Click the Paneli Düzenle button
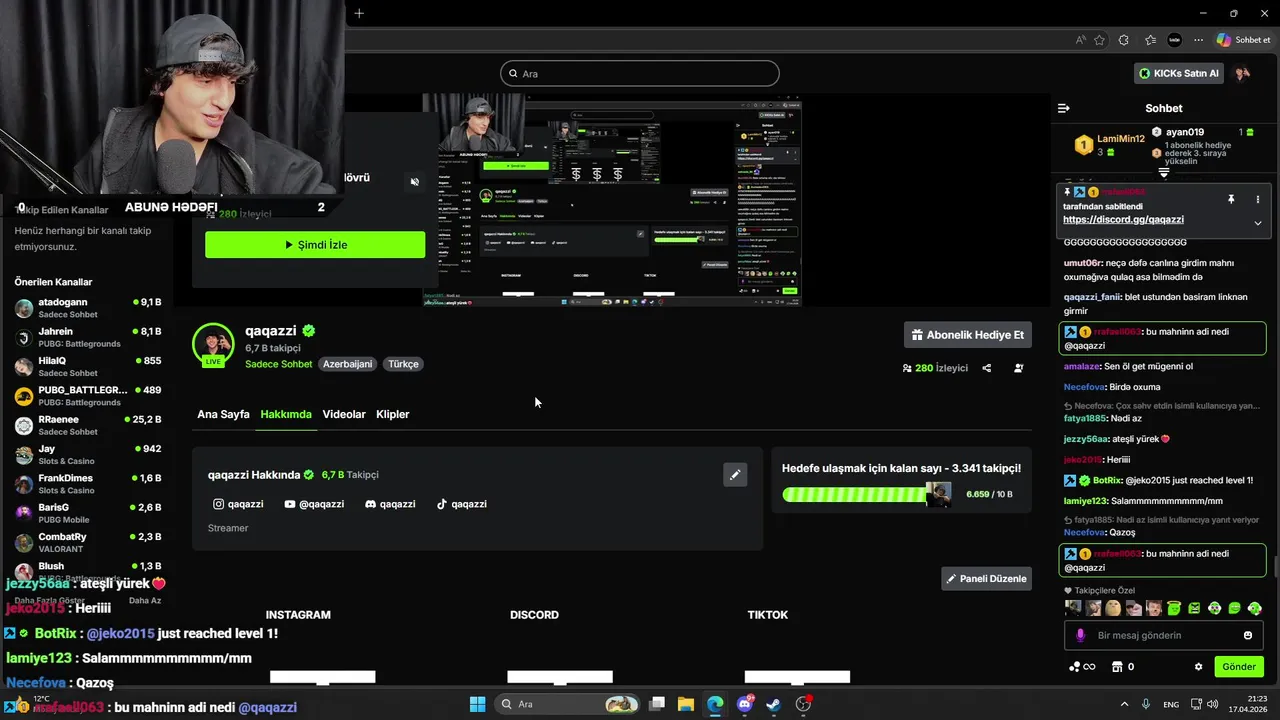1280x720 pixels. [x=986, y=578]
